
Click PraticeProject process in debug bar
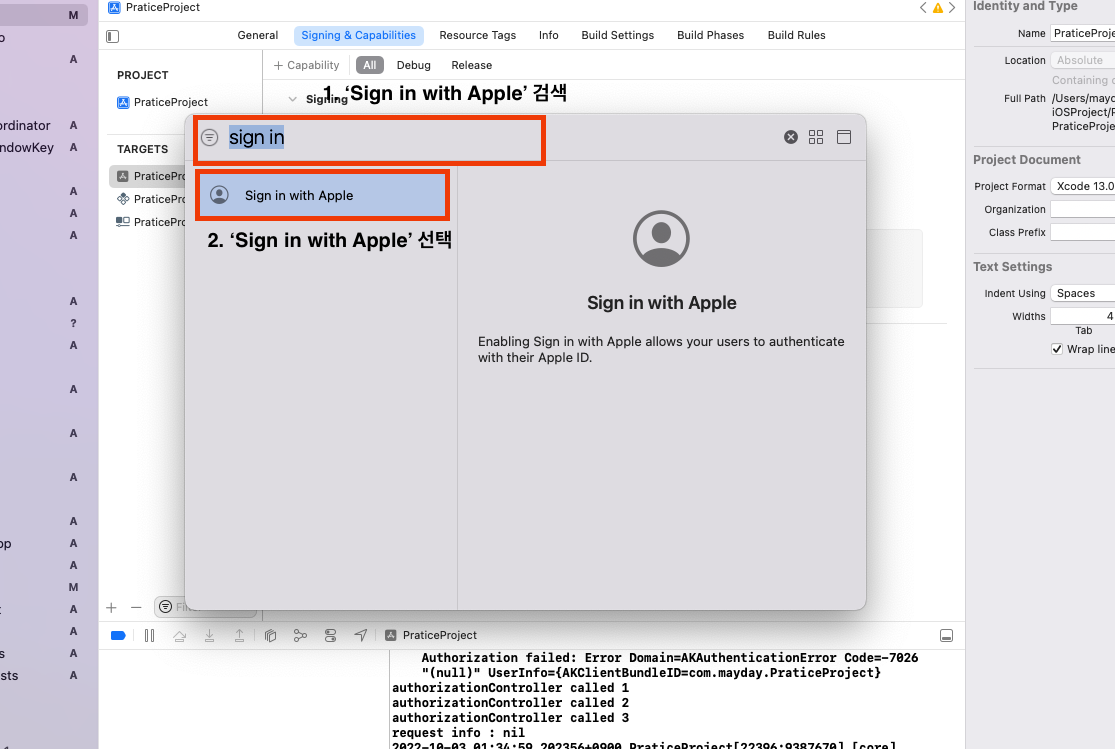(x=431, y=635)
